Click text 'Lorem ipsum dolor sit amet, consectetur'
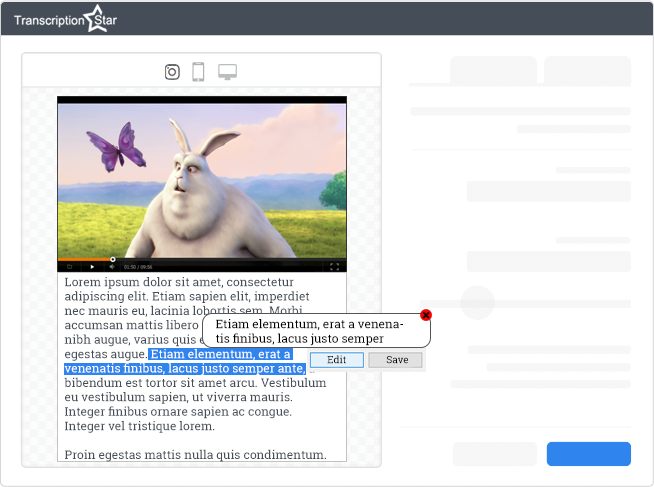654x487 pixels. pyautogui.click(x=179, y=282)
